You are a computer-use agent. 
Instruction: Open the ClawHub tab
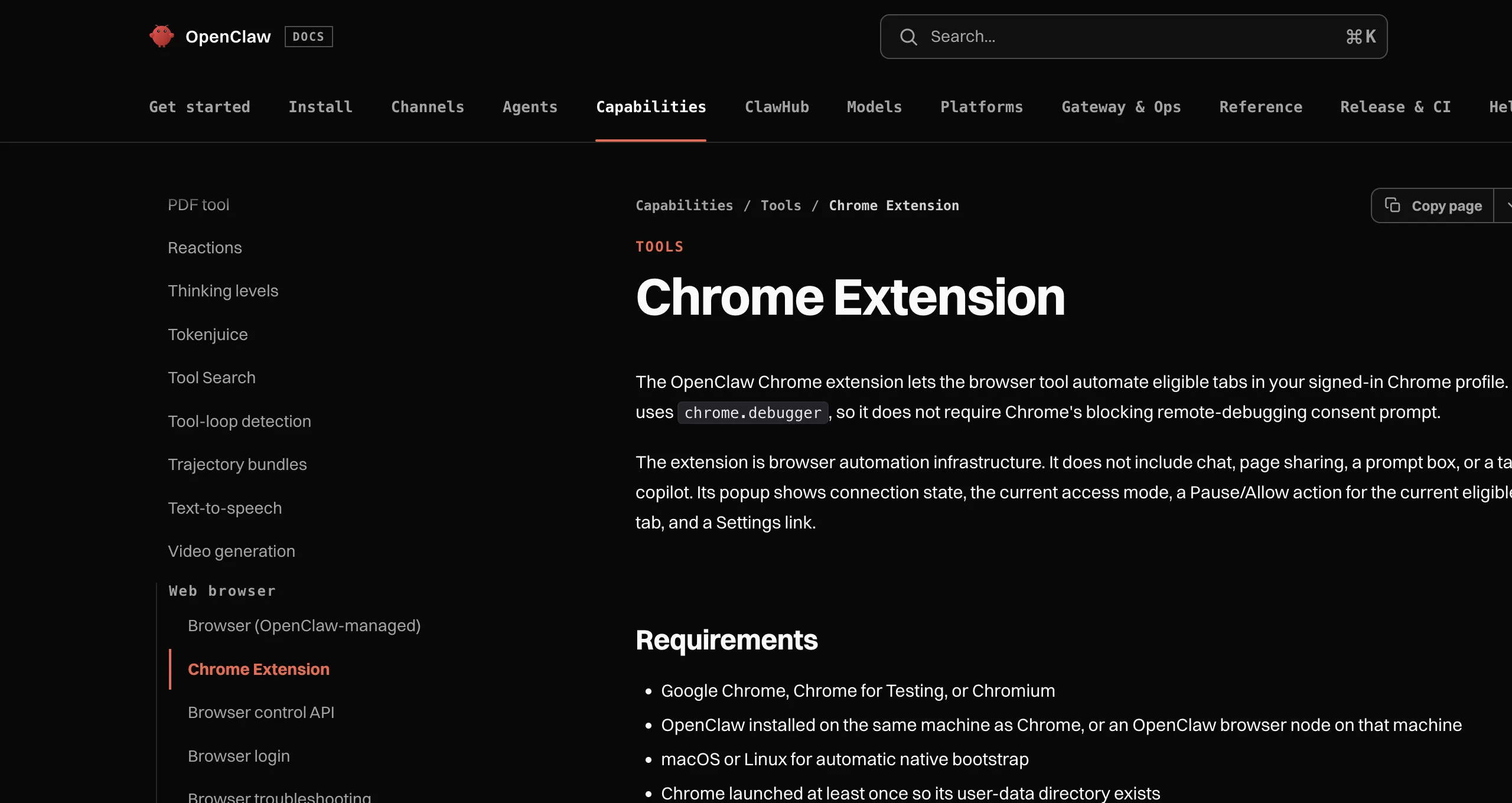tap(777, 107)
